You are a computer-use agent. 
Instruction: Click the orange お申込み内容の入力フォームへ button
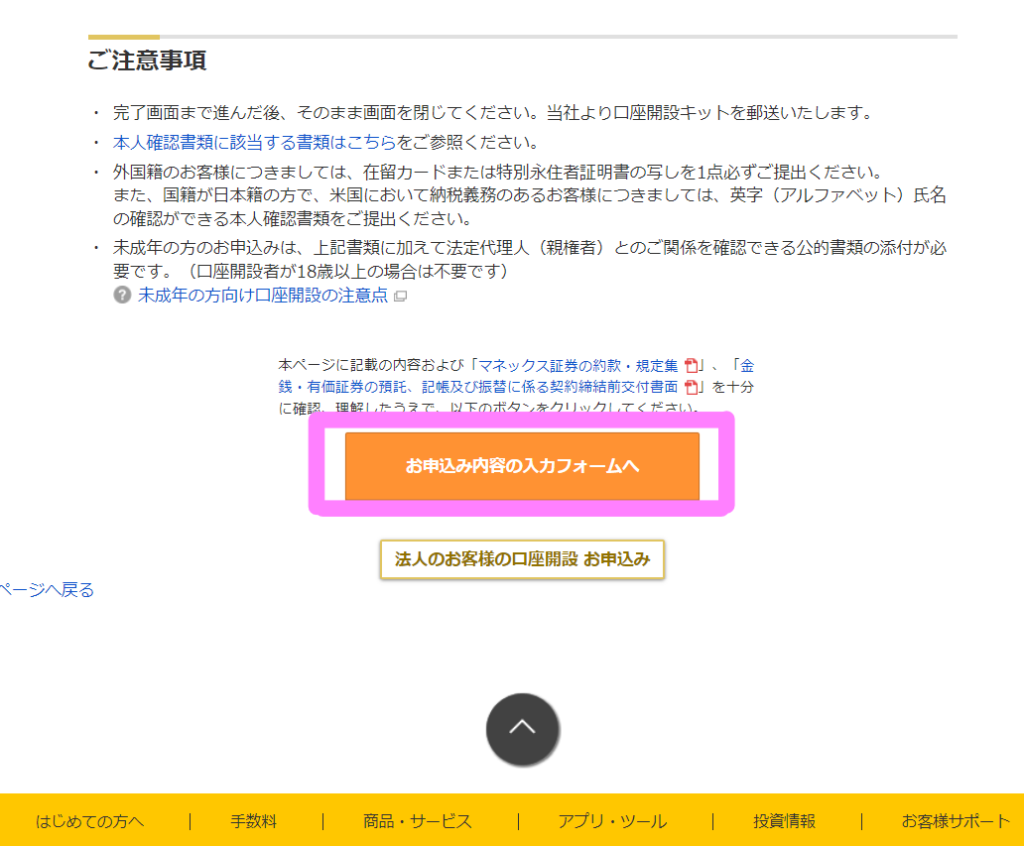point(522,466)
